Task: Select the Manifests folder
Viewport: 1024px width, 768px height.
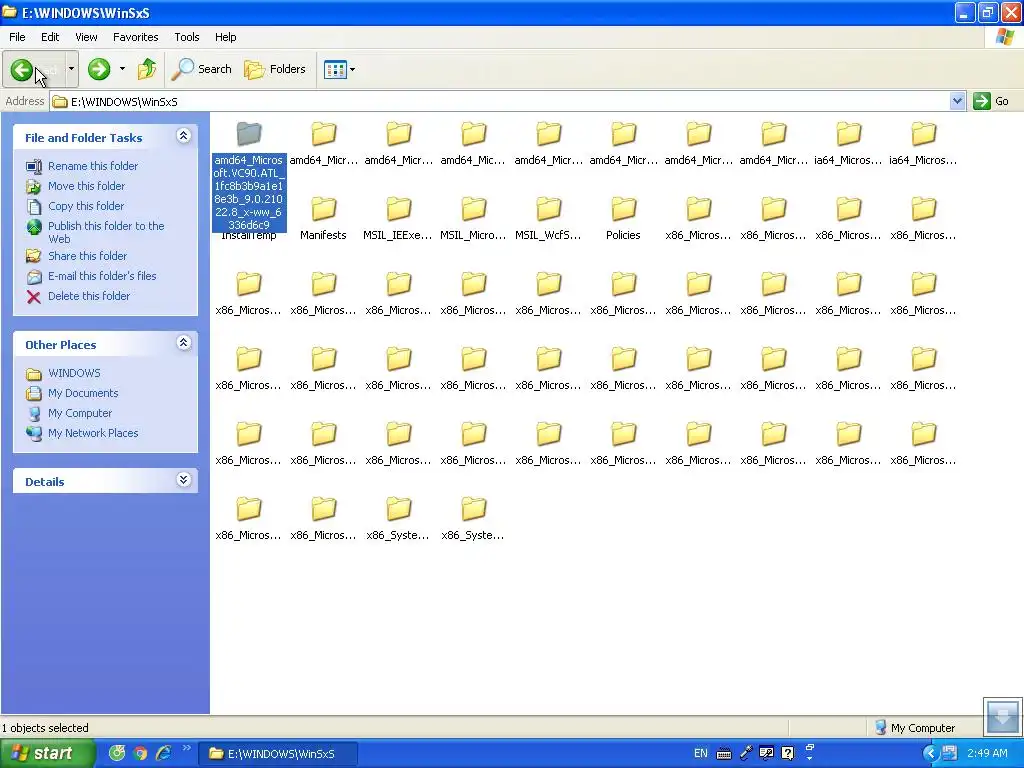Action: click(x=323, y=219)
